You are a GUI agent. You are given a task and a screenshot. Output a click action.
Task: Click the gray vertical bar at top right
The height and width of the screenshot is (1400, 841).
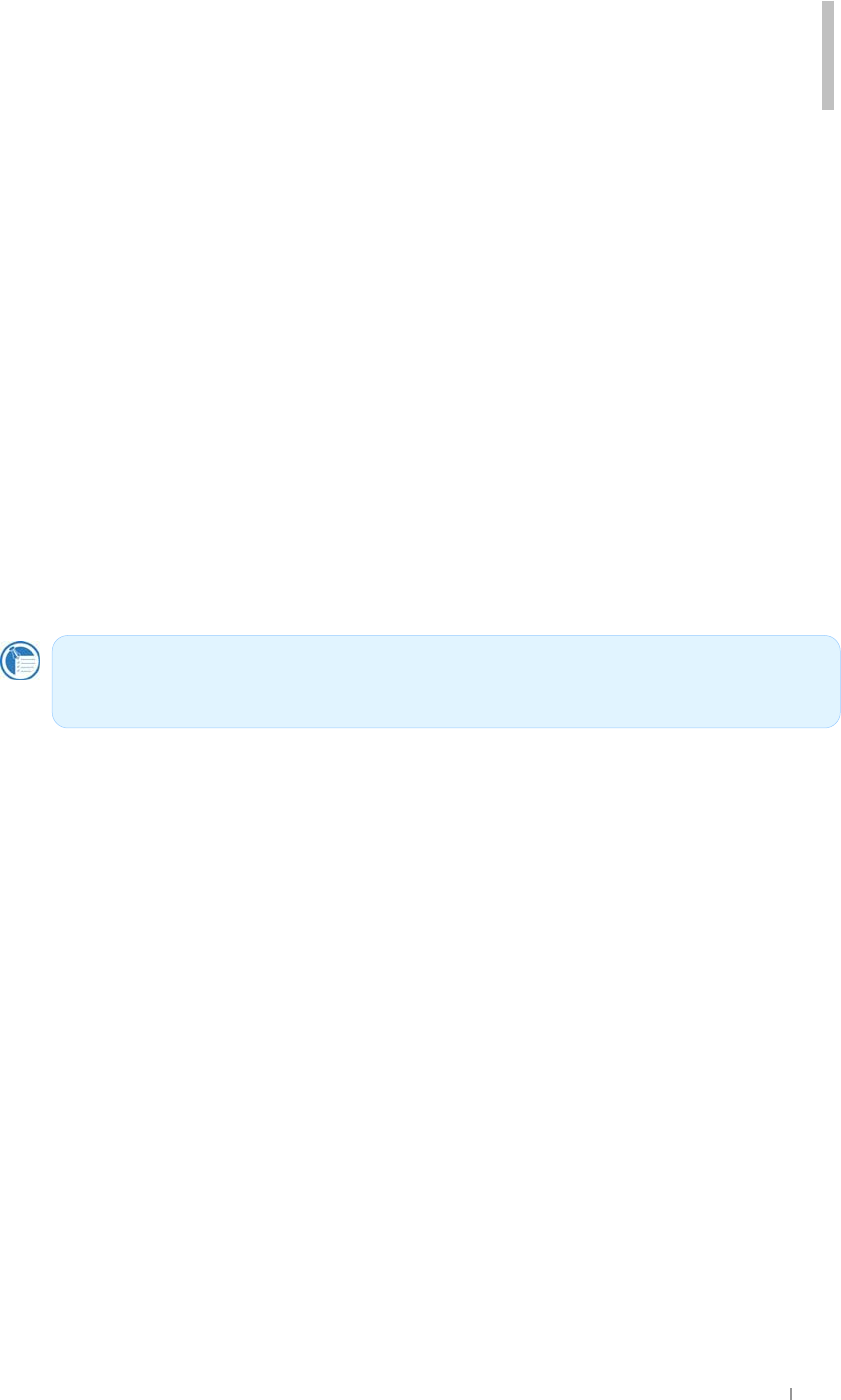coord(827,55)
